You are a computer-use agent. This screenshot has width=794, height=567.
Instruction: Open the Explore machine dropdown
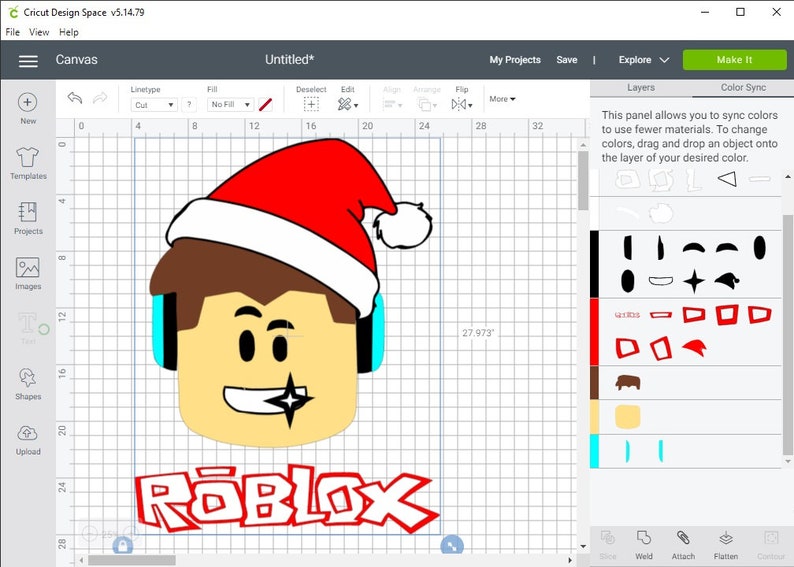pyautogui.click(x=644, y=60)
